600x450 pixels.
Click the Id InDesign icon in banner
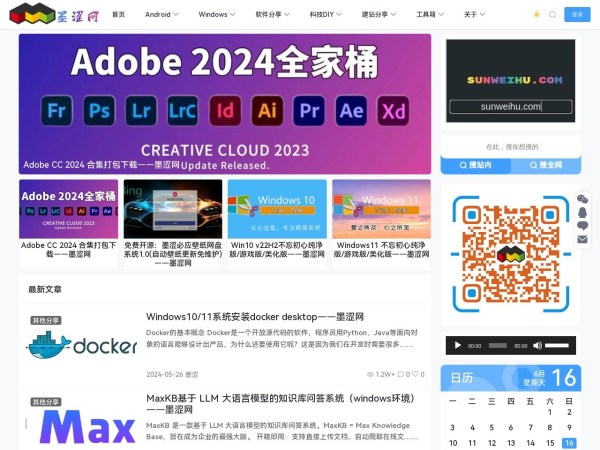click(x=225, y=111)
